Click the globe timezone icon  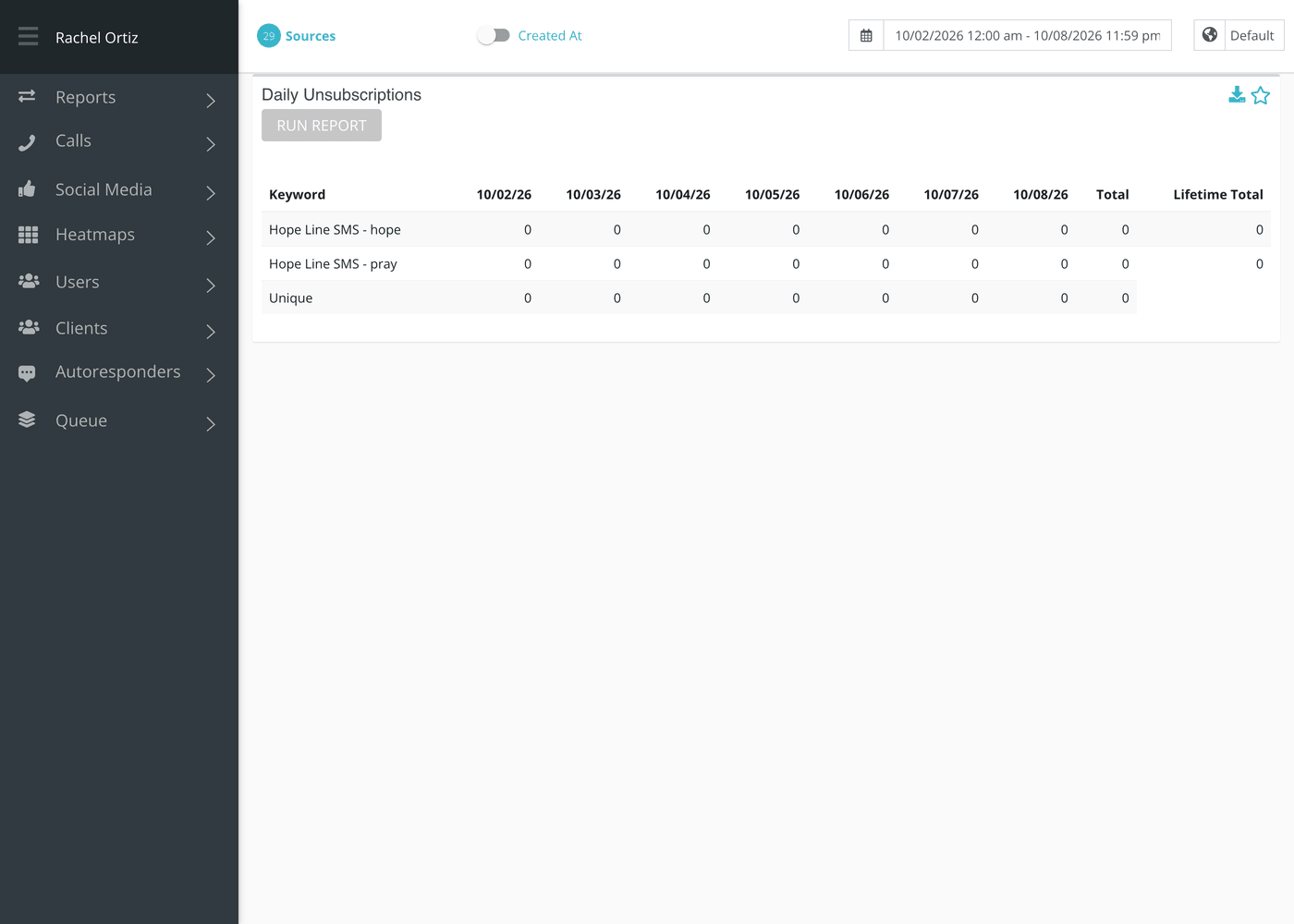coord(1210,35)
